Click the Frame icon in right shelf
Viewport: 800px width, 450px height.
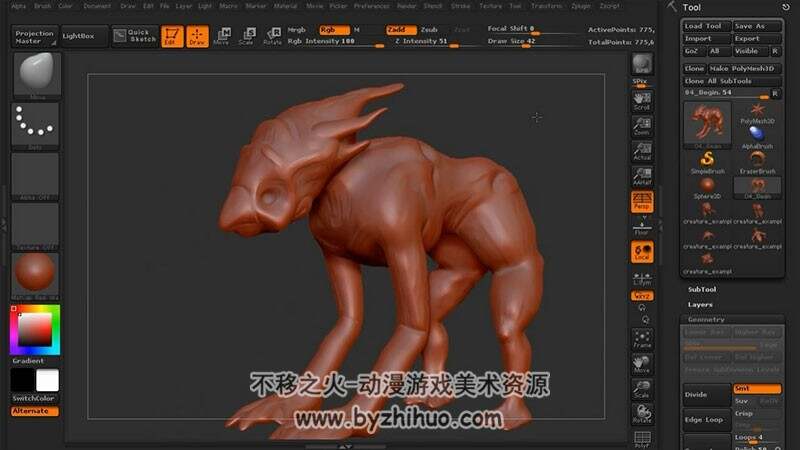642,339
